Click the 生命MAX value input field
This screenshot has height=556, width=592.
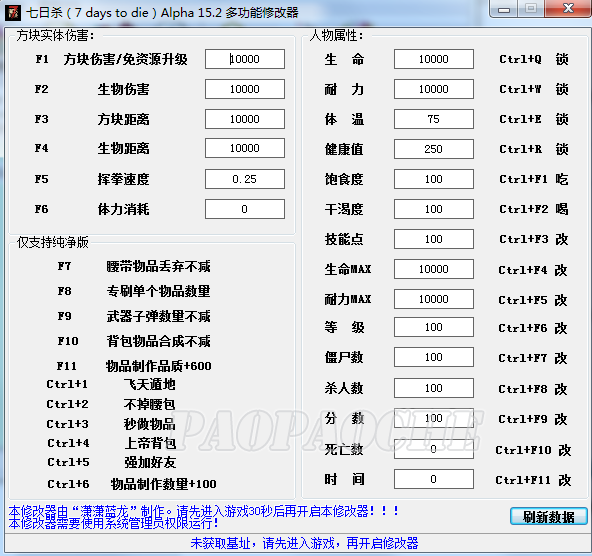[434, 269]
